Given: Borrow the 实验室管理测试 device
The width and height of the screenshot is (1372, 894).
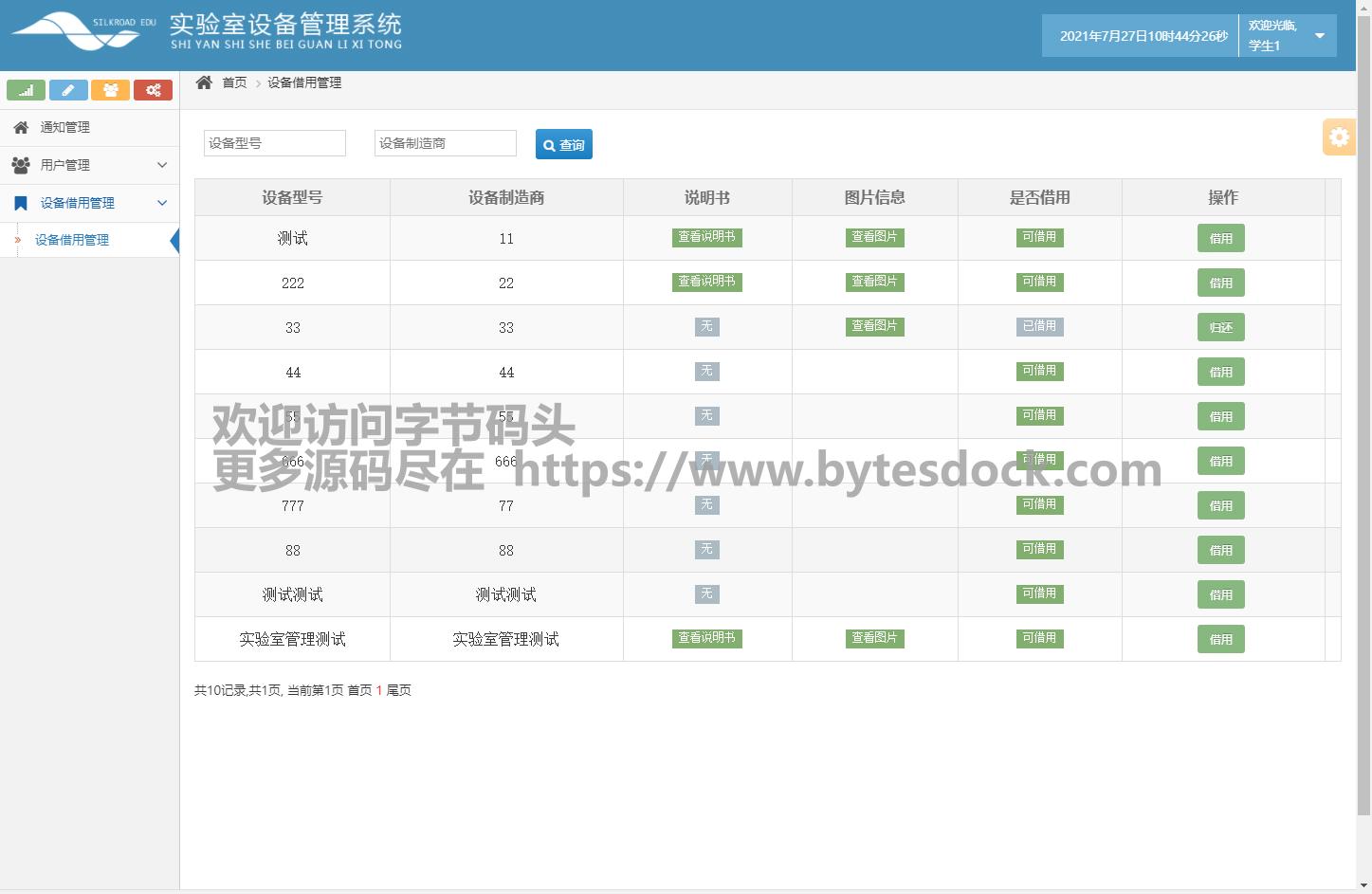Looking at the screenshot, I should click(1220, 640).
